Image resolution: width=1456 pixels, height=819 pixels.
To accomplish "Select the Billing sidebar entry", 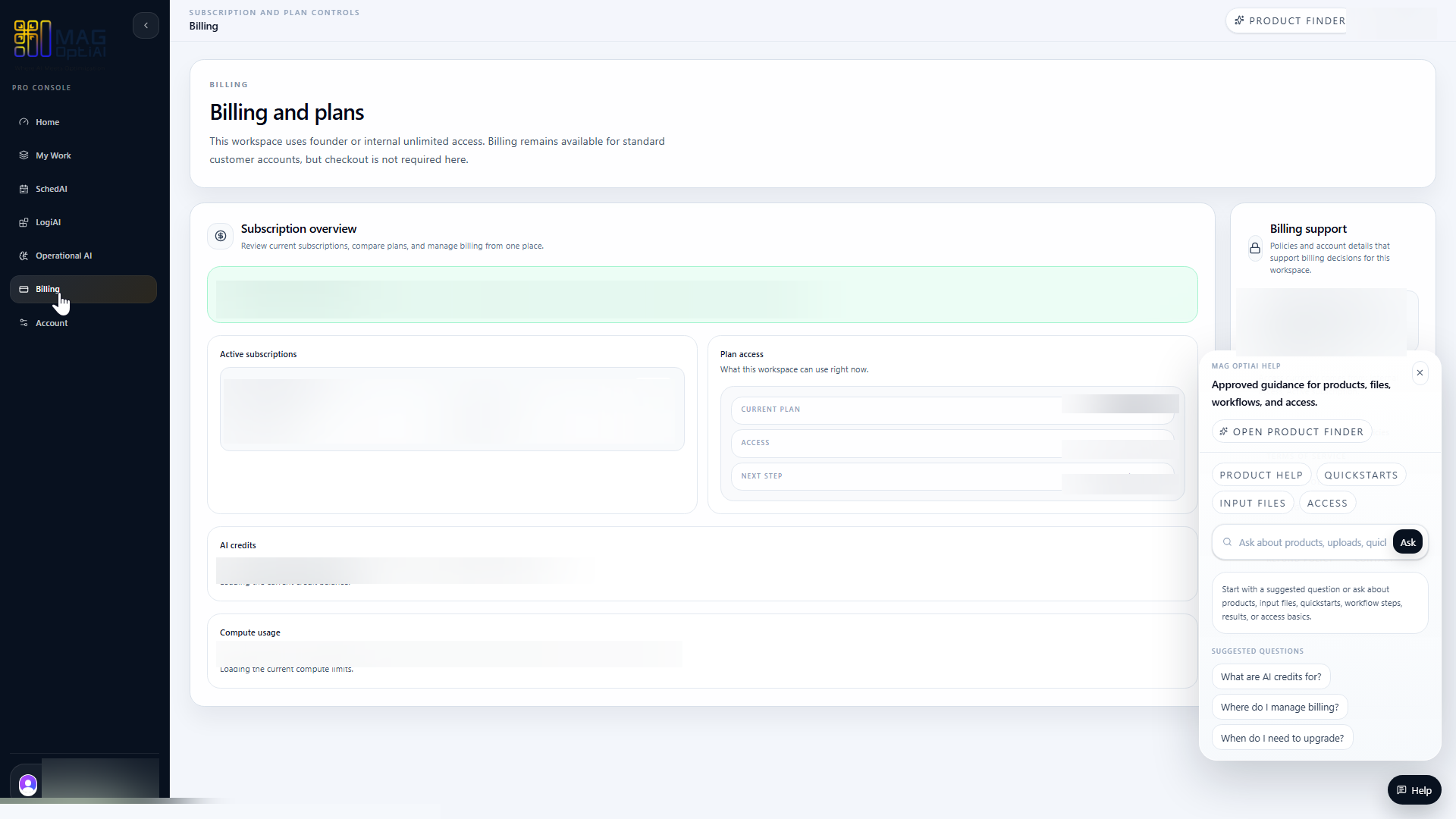I will 83,289.
